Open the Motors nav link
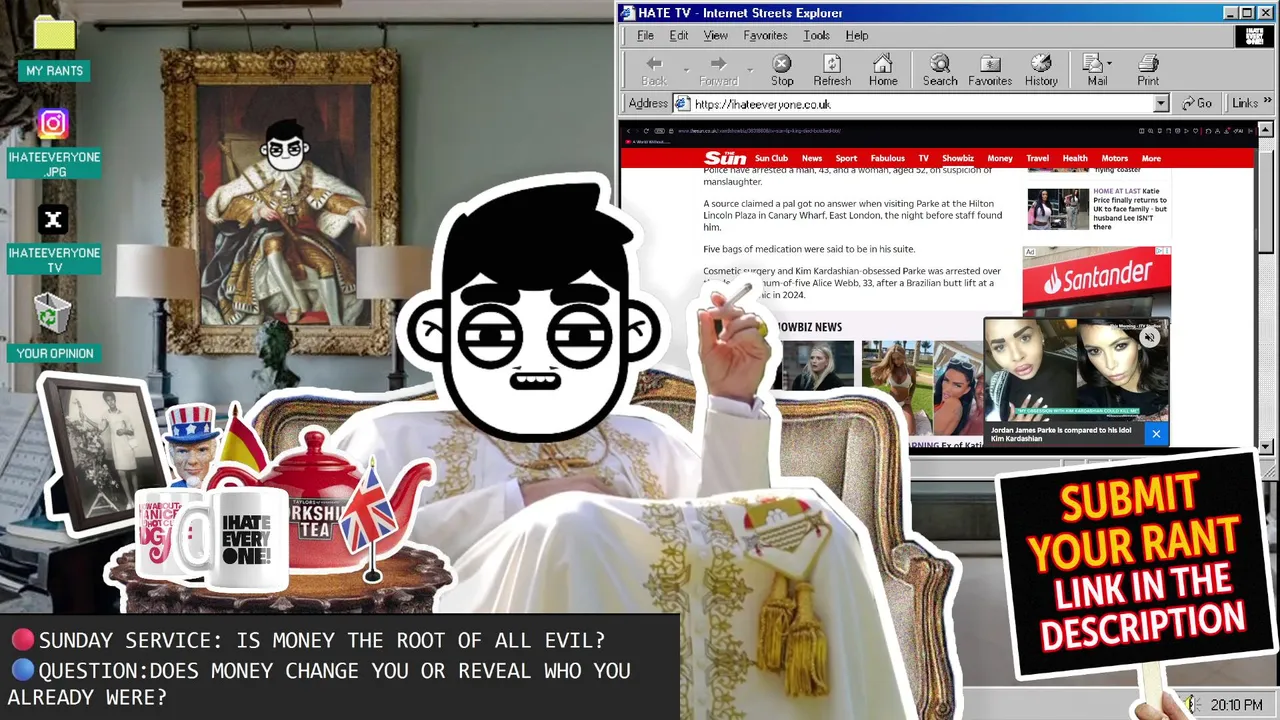 pyautogui.click(x=1115, y=158)
